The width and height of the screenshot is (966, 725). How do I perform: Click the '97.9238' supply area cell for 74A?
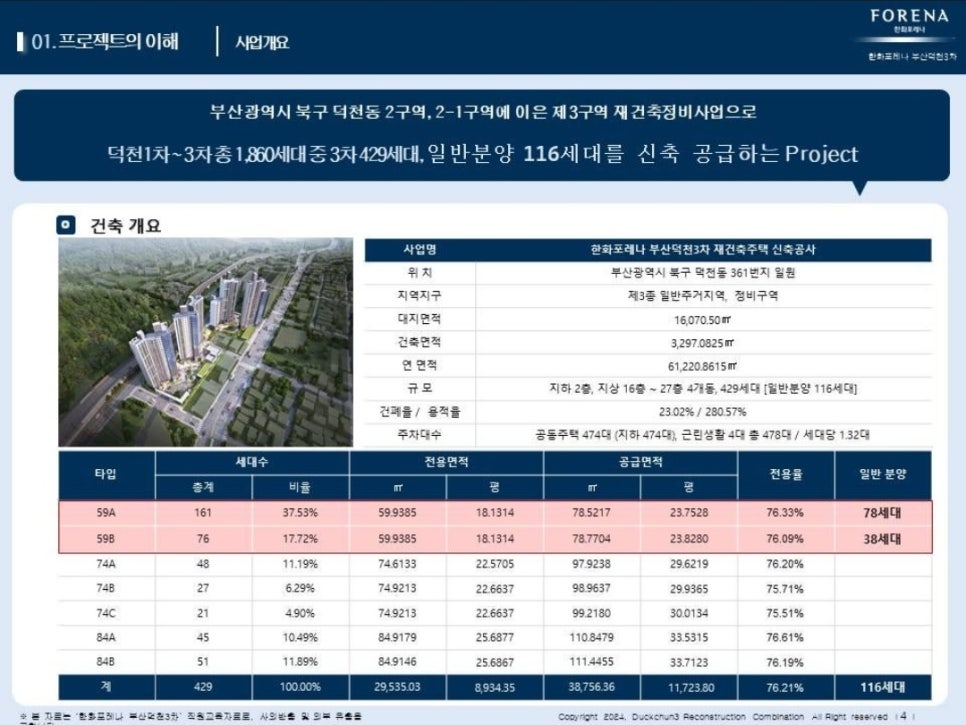591,564
